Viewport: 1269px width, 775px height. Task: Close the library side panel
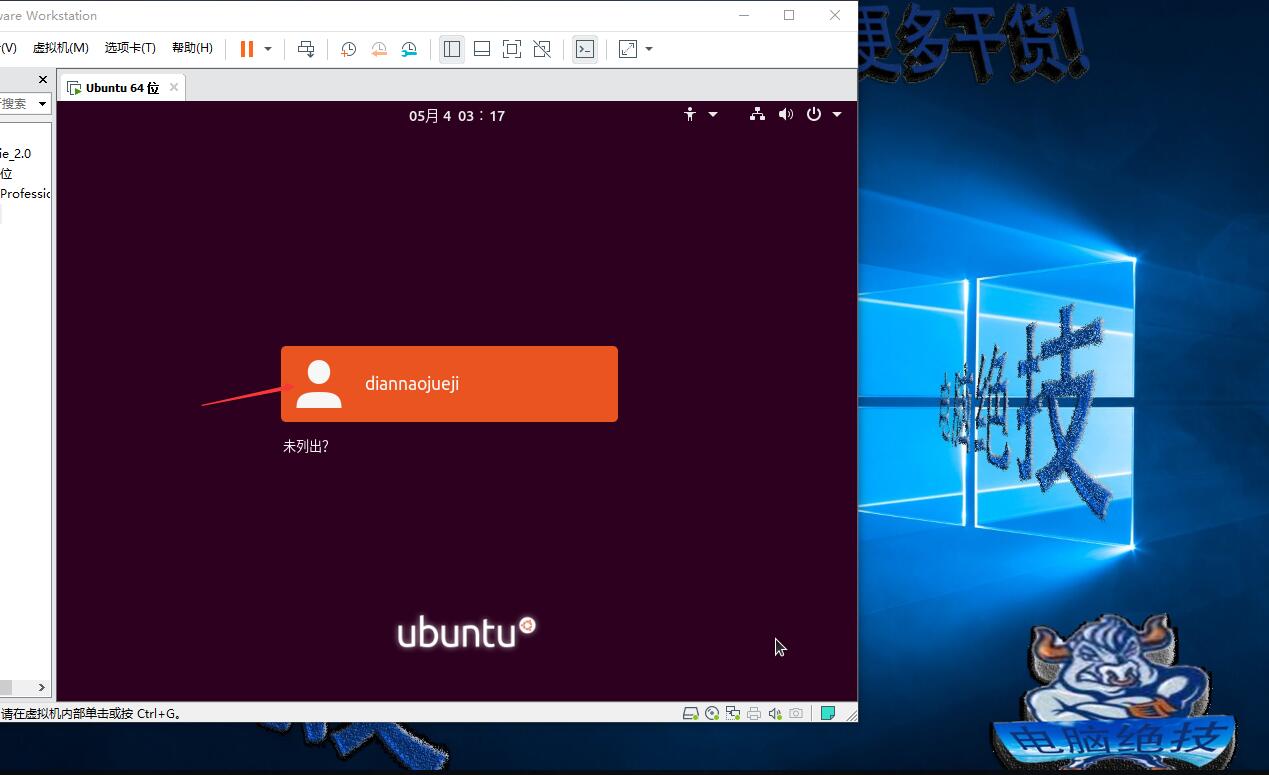click(x=43, y=79)
